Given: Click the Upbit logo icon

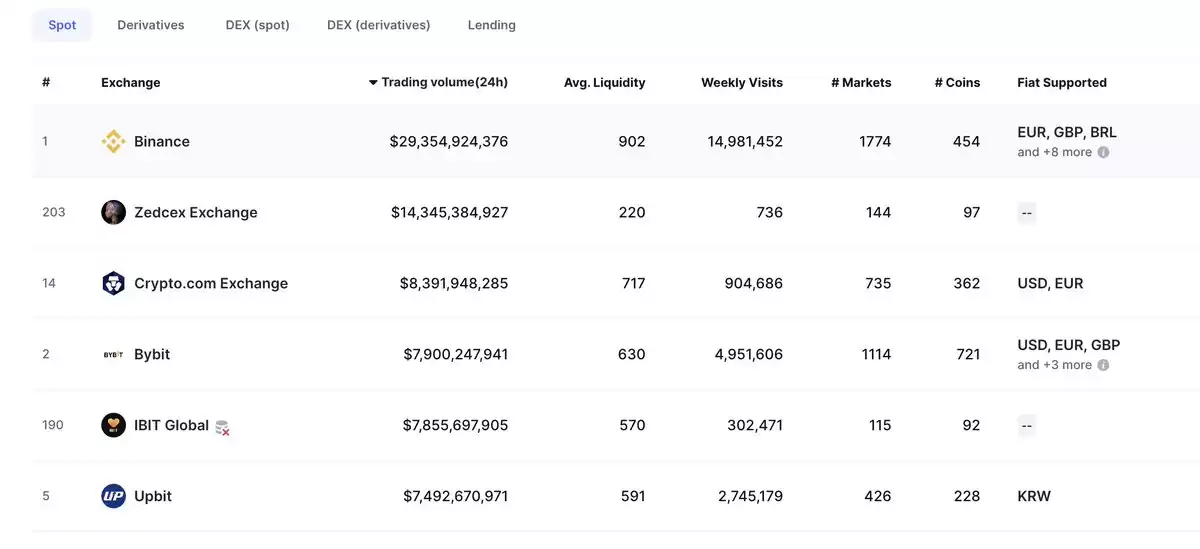Looking at the screenshot, I should [x=114, y=496].
